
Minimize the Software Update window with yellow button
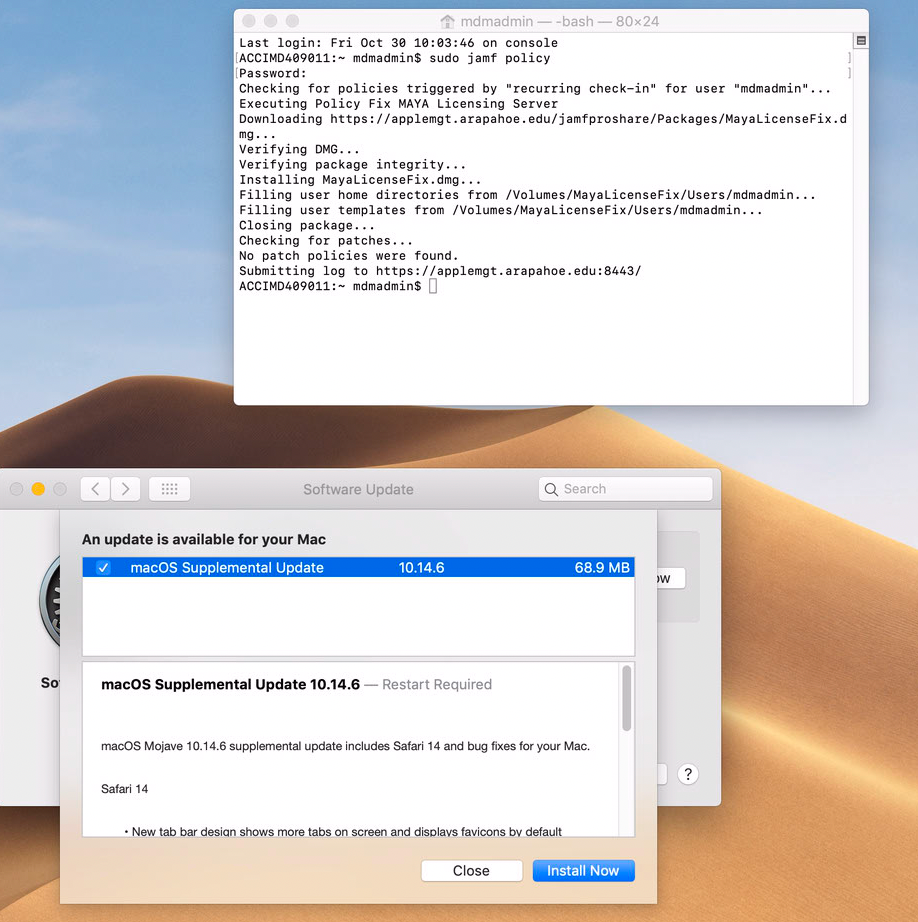pyautogui.click(x=38, y=489)
